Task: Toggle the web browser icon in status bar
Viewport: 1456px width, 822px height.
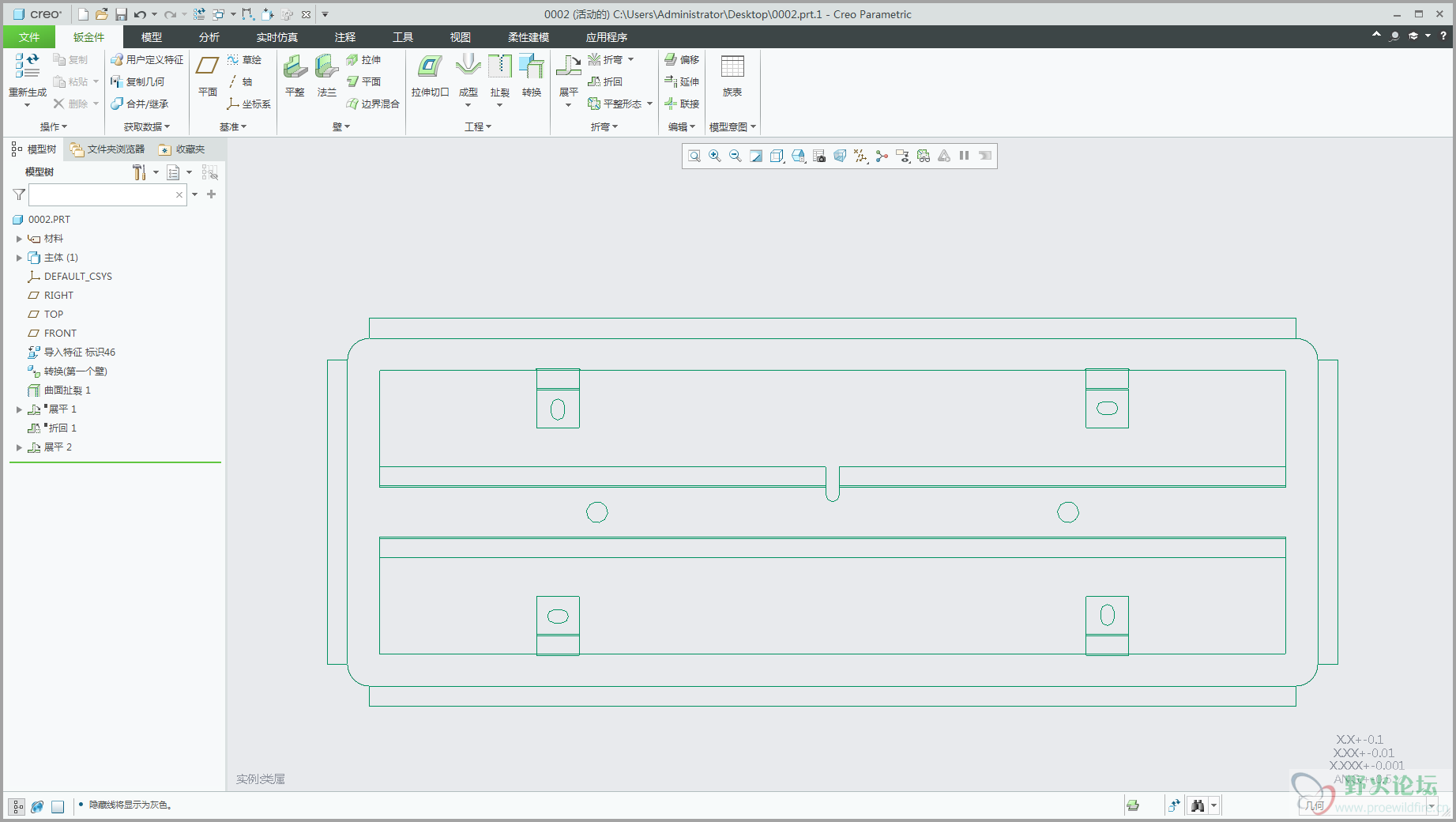Action: (37, 806)
